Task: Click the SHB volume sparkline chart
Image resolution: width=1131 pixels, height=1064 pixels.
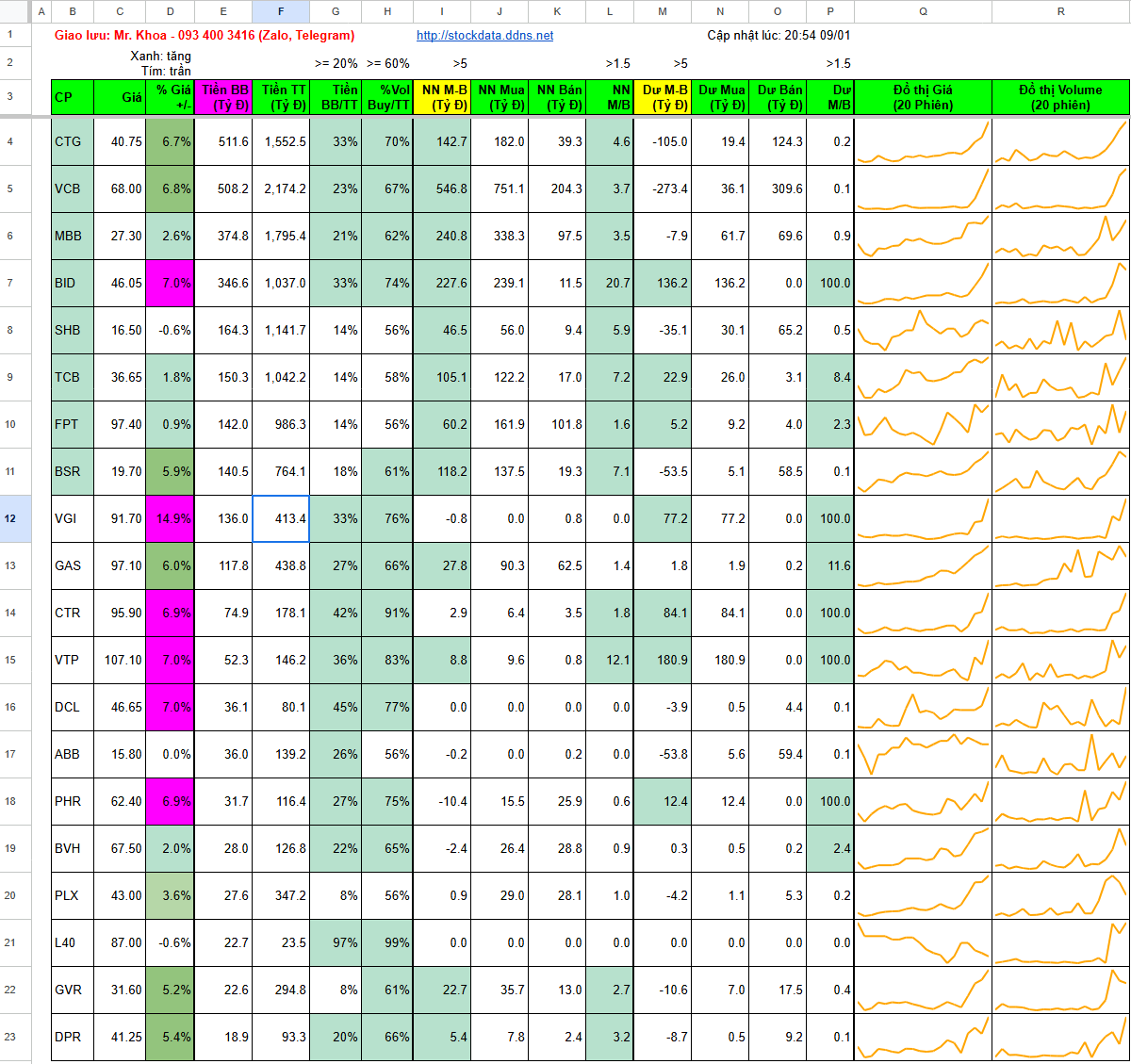Action: coord(1060,330)
